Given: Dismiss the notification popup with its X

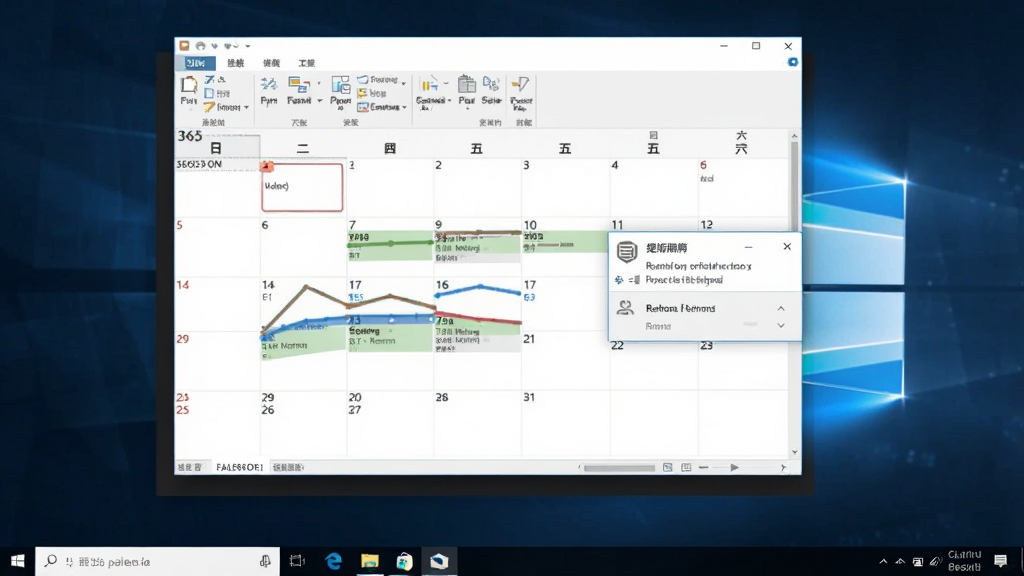Looking at the screenshot, I should [x=787, y=247].
